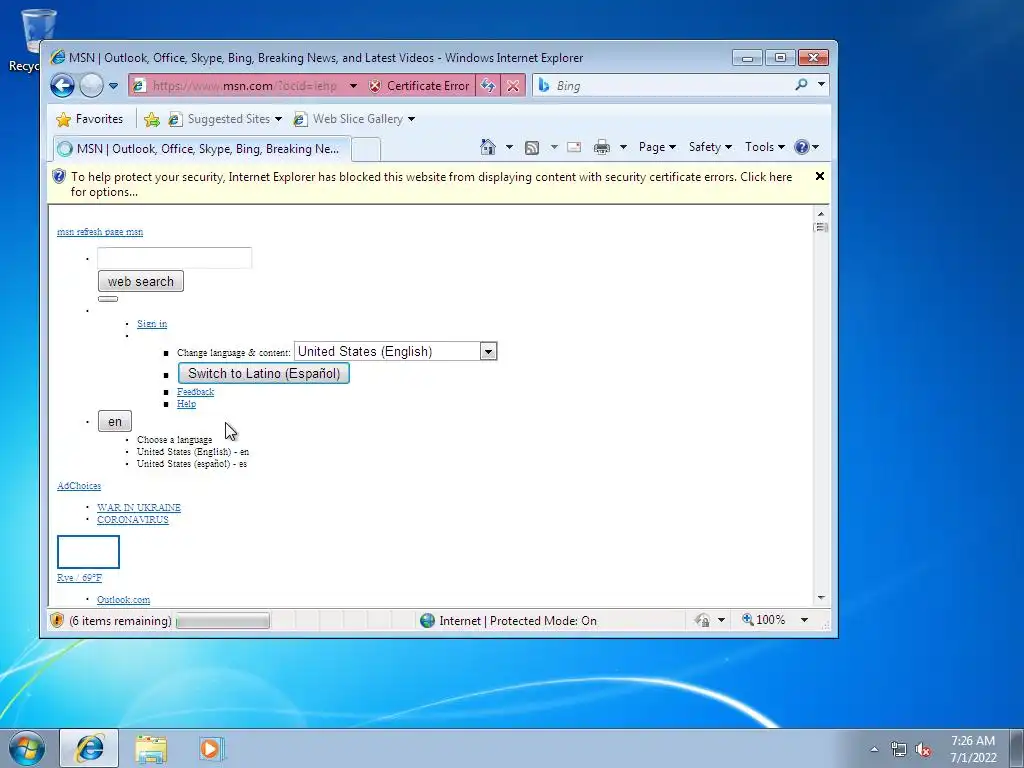Click the AdChoices link
Image resolution: width=1024 pixels, height=768 pixels.
[x=79, y=486]
